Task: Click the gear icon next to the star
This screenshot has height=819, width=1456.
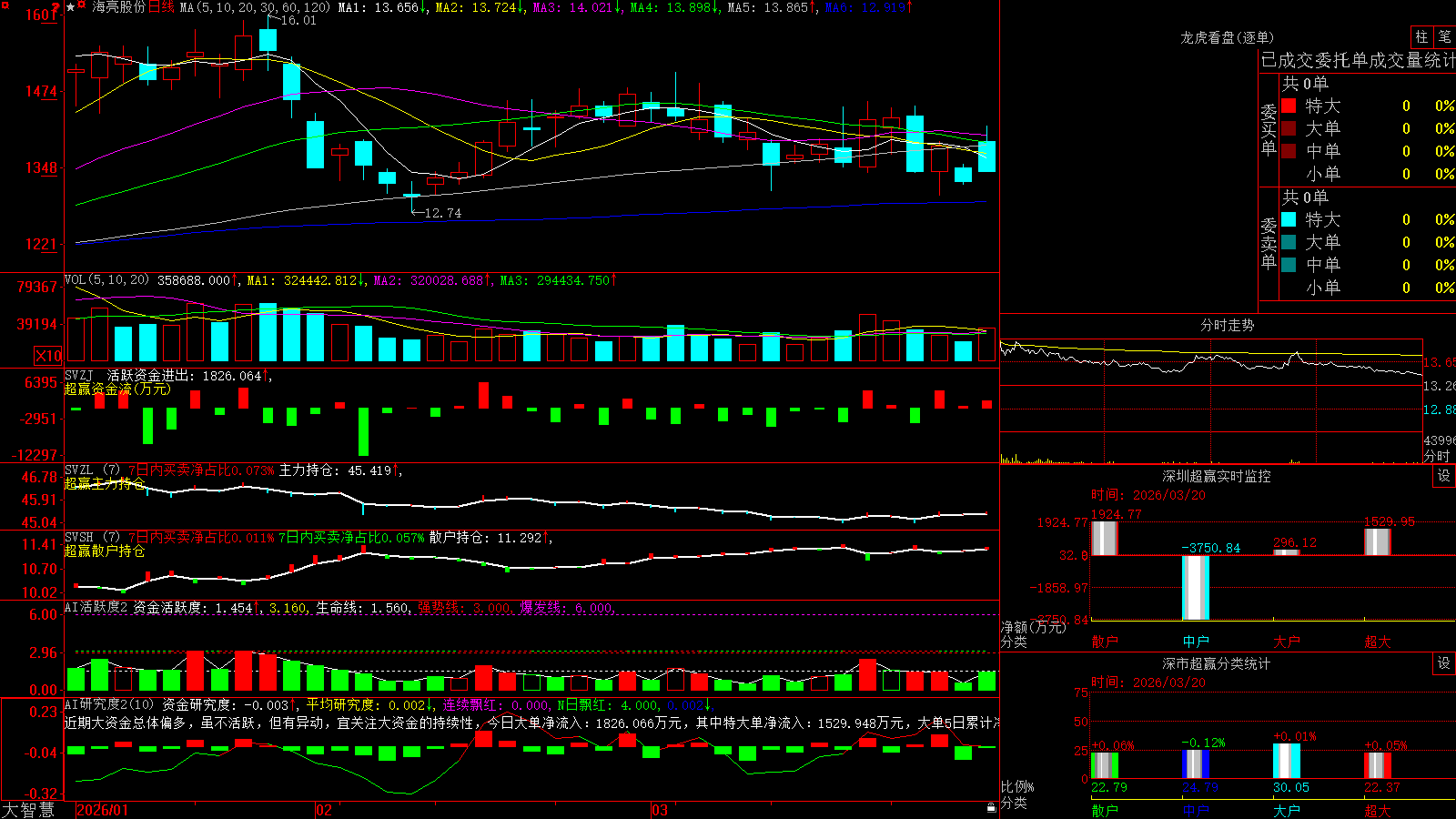Action: [83, 6]
